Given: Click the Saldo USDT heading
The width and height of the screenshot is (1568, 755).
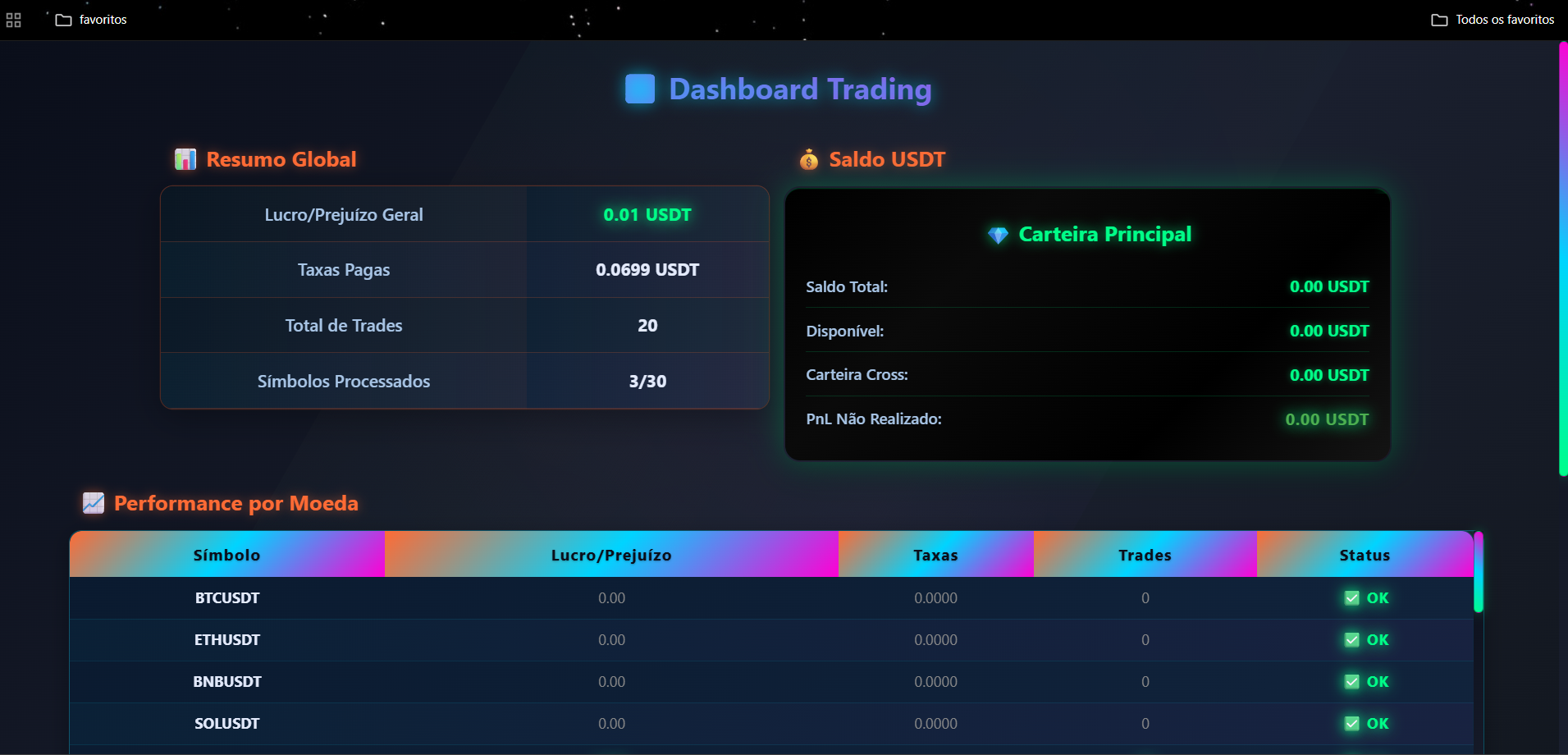Looking at the screenshot, I should tap(887, 159).
